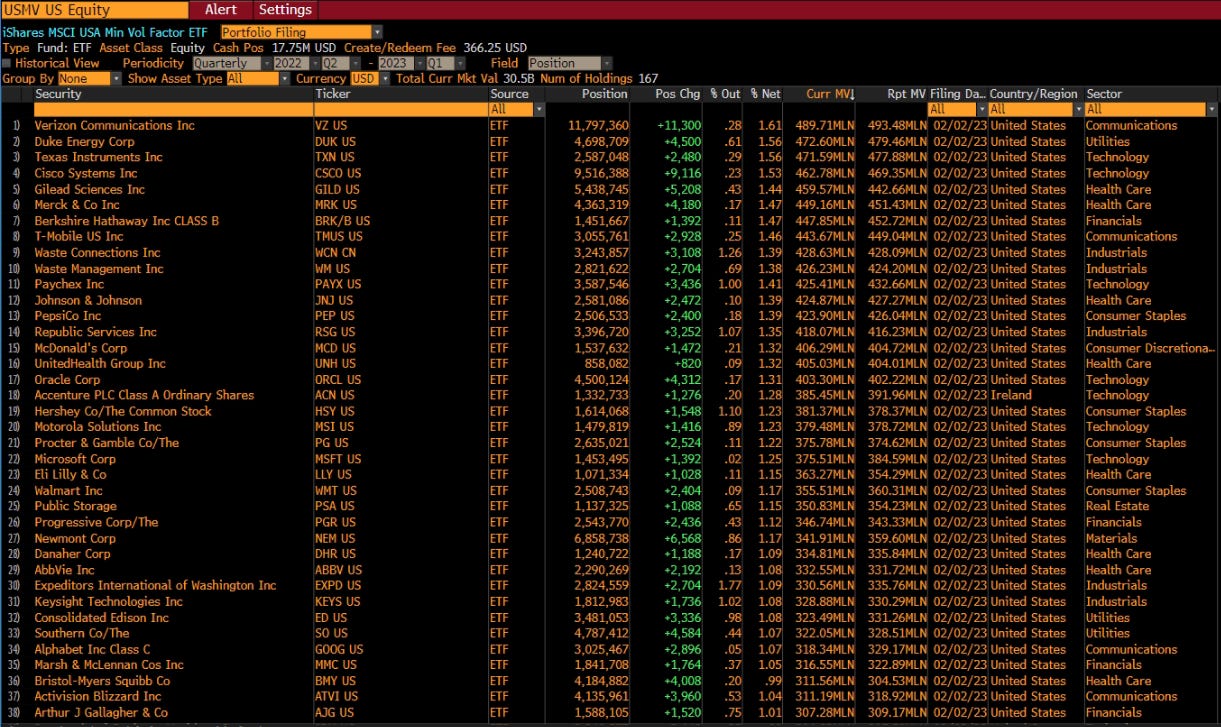The width and height of the screenshot is (1221, 727).
Task: Click Activision Blizzard Inc security
Action: 97,697
